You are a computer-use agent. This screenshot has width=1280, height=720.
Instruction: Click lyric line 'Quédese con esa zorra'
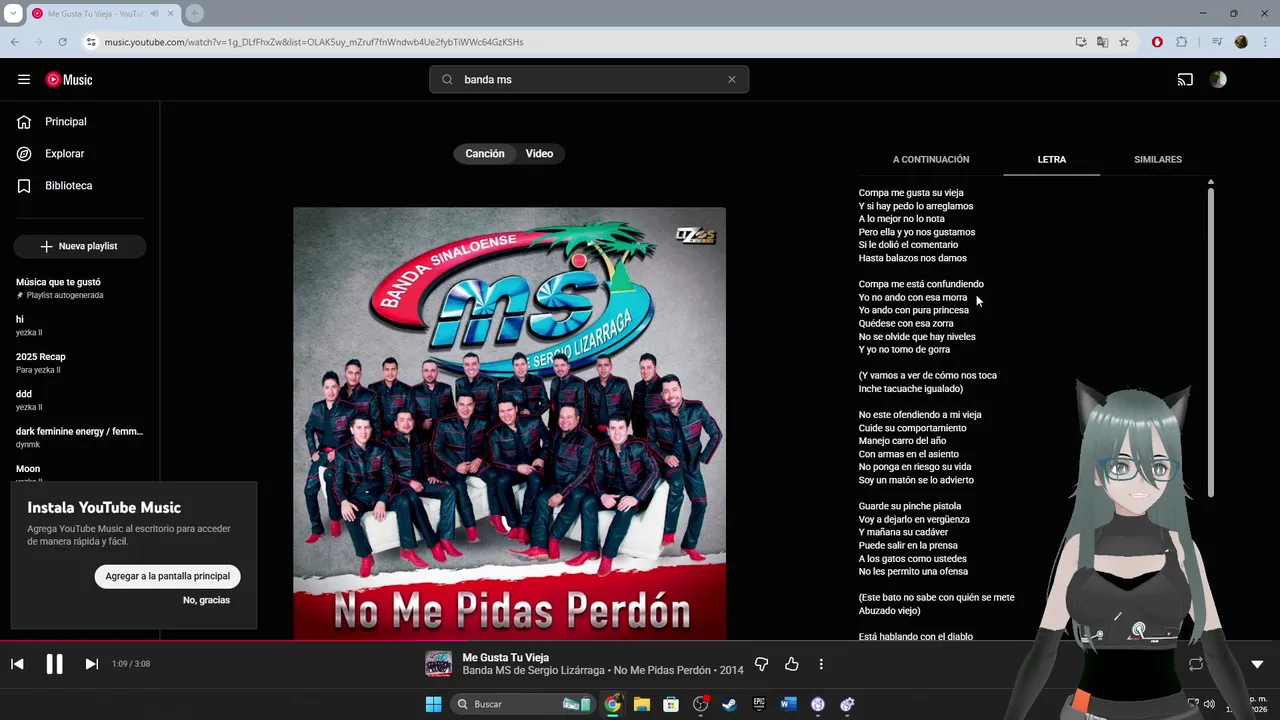(x=906, y=323)
